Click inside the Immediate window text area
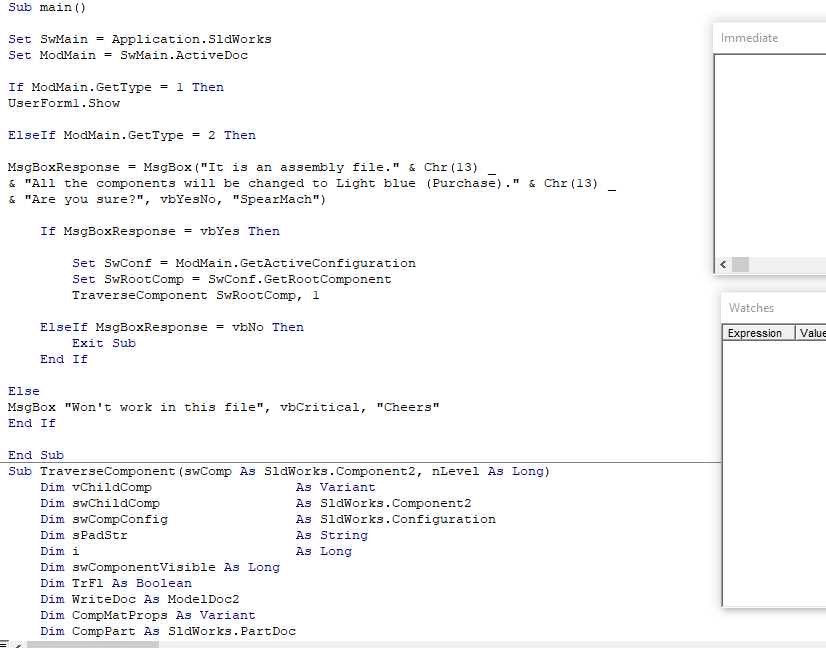Screen dimensions: 826x648 (x=771, y=155)
